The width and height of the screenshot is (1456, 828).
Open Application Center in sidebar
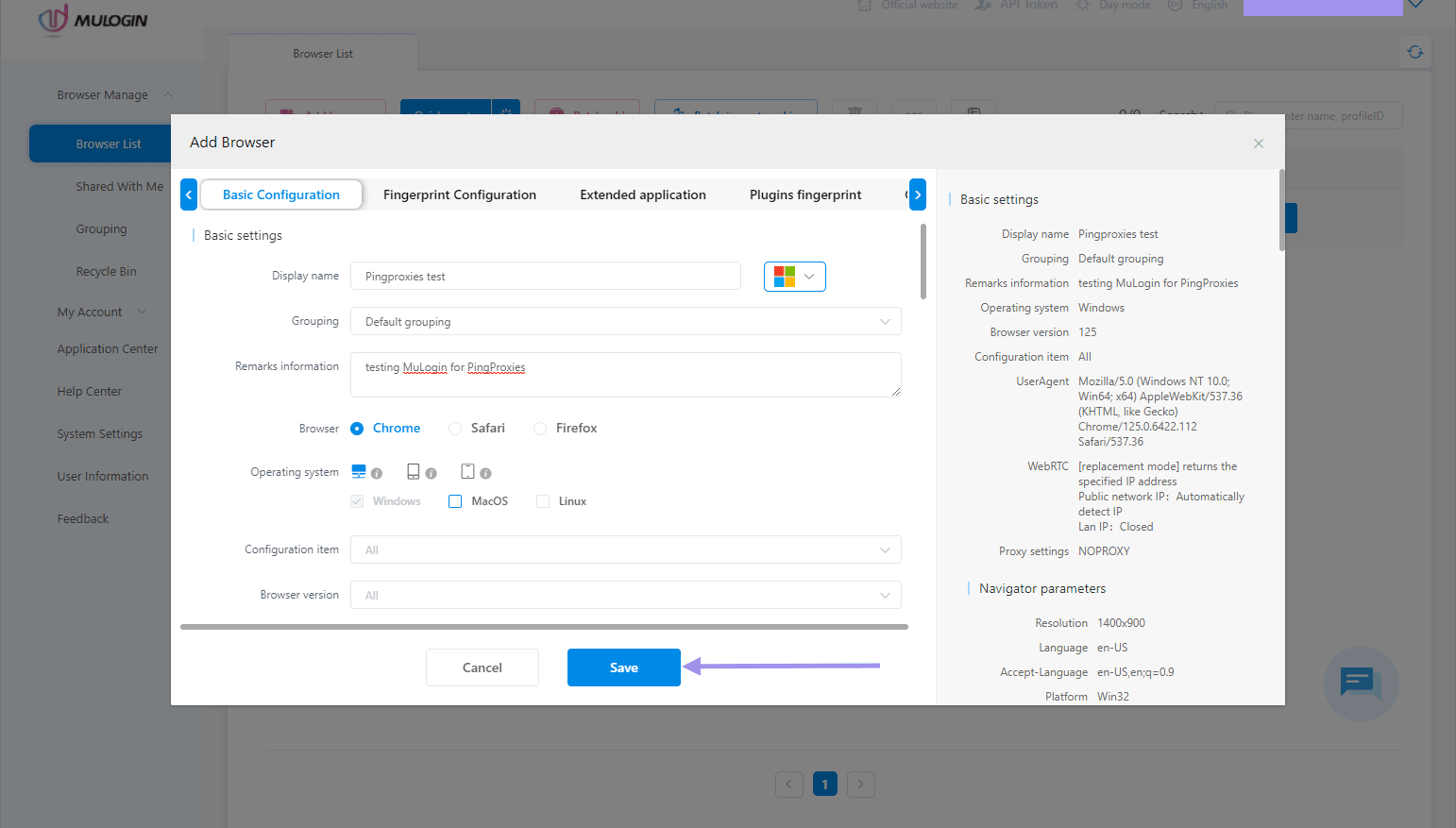(108, 349)
